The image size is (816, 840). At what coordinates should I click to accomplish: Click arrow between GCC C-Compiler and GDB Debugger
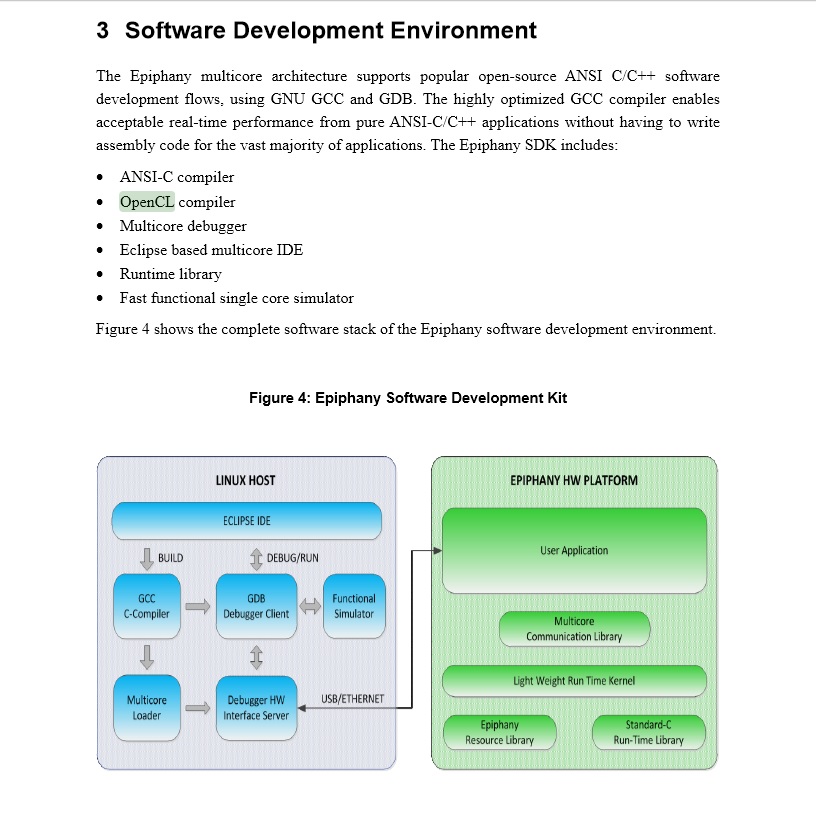198,606
